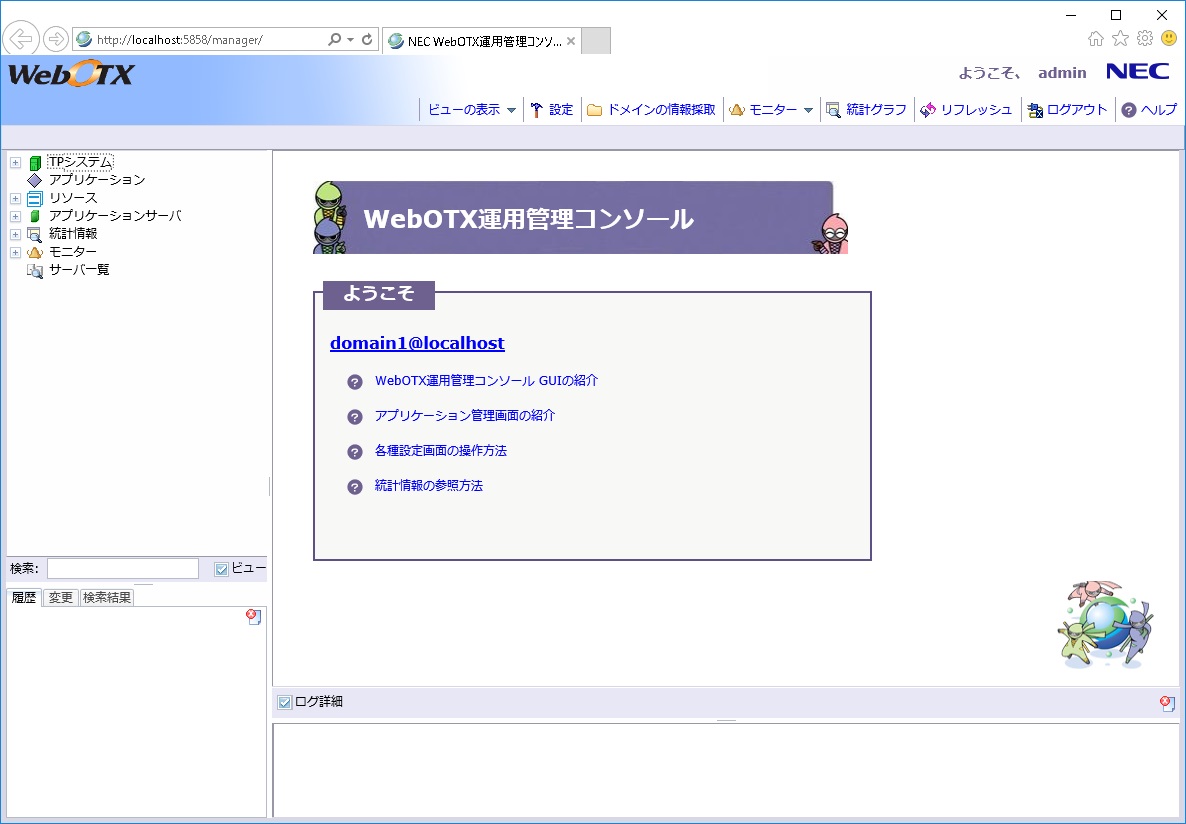Click the 統計グラフ toolbar icon
This screenshot has width=1186, height=824.
833,110
